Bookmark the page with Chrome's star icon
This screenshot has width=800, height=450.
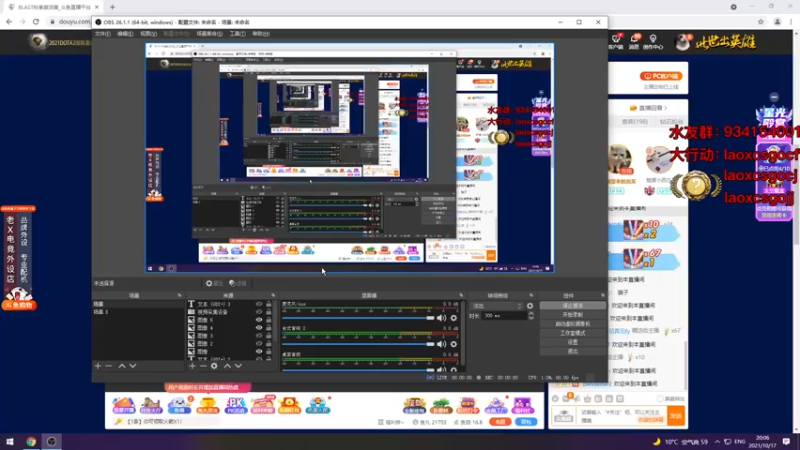[x=761, y=21]
